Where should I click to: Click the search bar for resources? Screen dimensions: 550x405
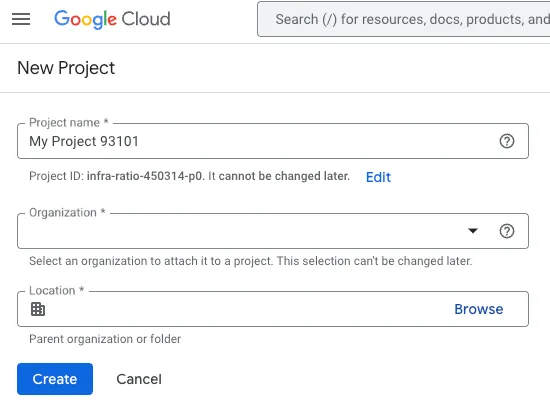pyautogui.click(x=403, y=19)
